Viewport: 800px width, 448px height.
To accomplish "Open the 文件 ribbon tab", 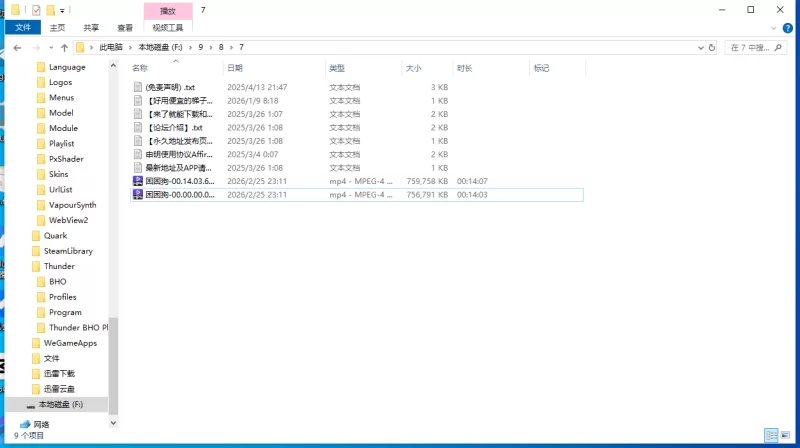I will tap(23, 28).
